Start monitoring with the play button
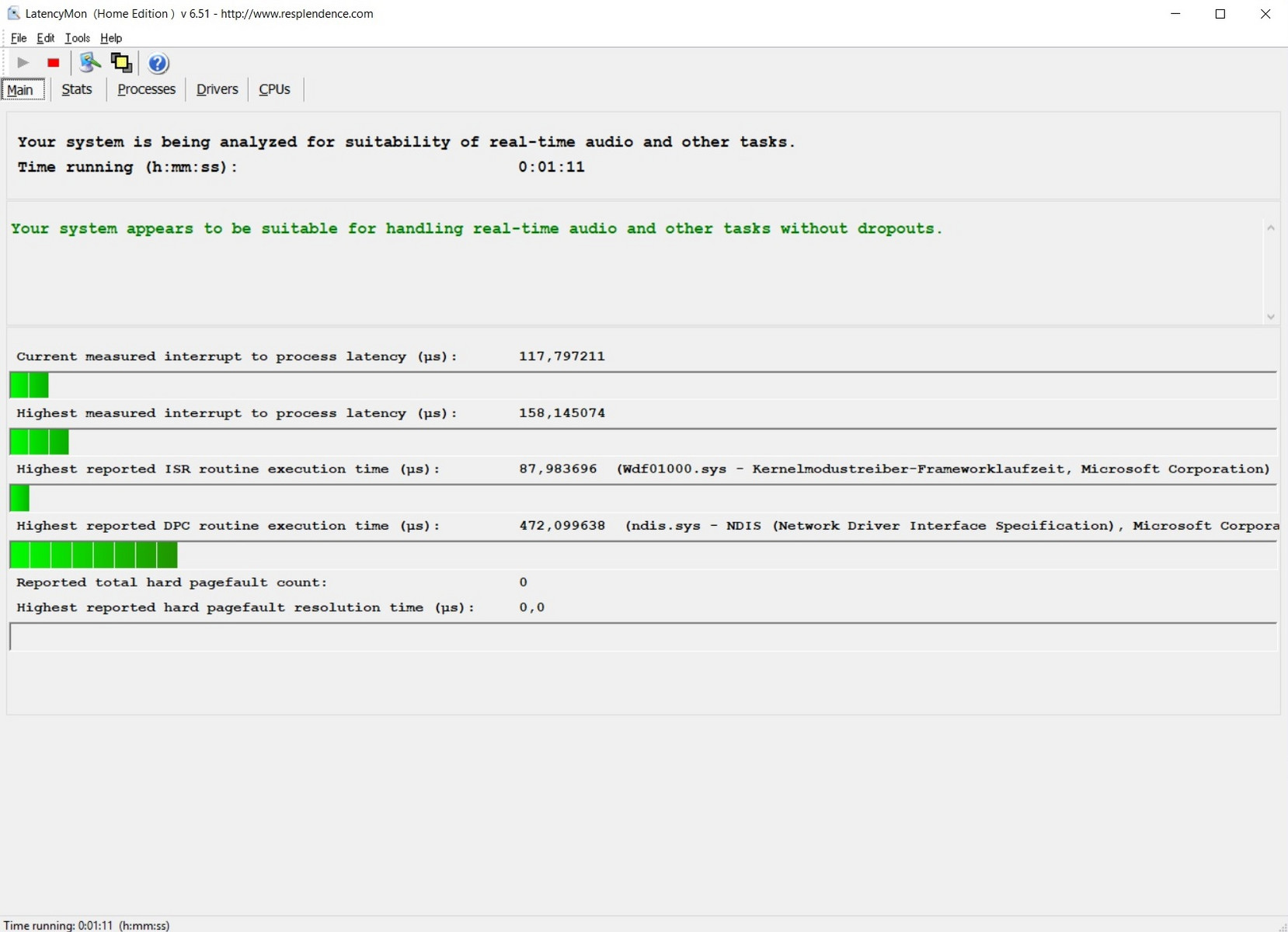1288x932 pixels. pos(23,63)
